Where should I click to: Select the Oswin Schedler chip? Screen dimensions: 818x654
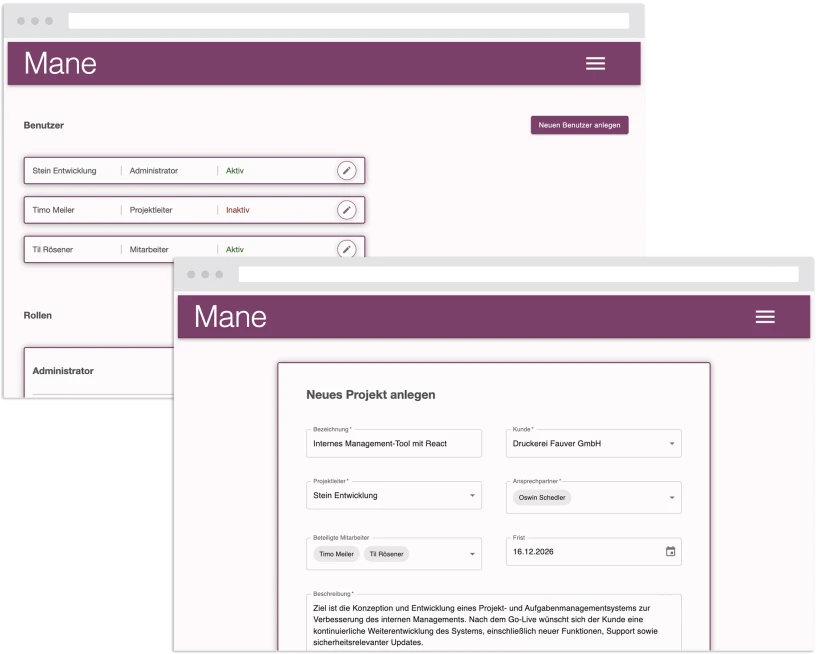click(x=542, y=498)
